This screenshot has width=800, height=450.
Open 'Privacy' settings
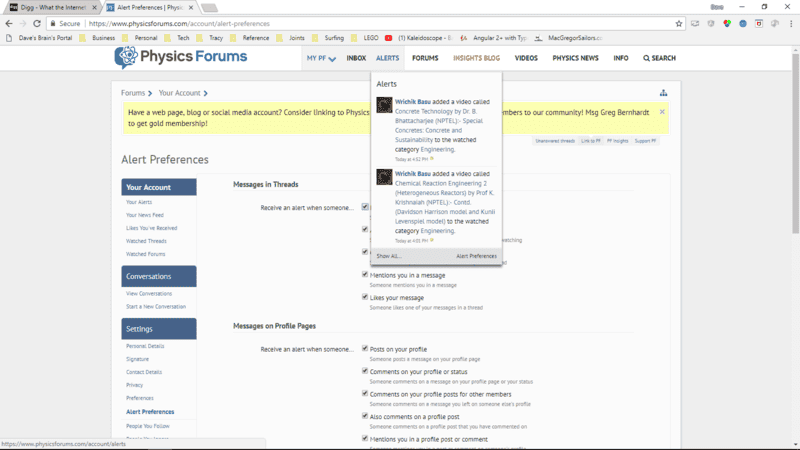click(135, 385)
